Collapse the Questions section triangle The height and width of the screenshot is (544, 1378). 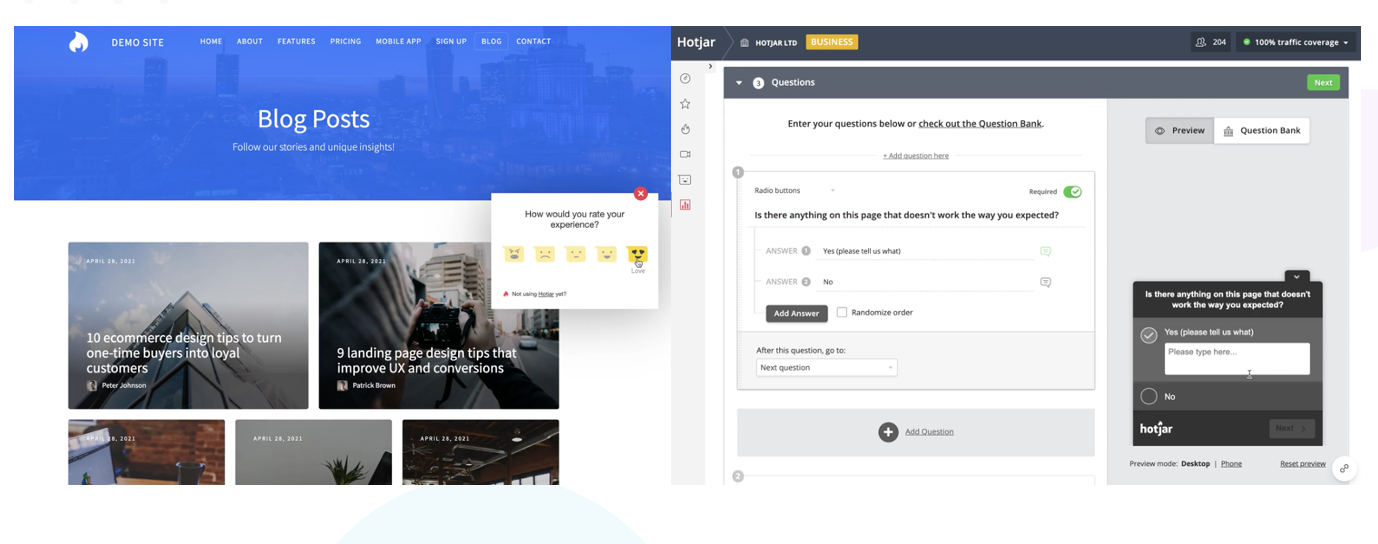point(740,83)
